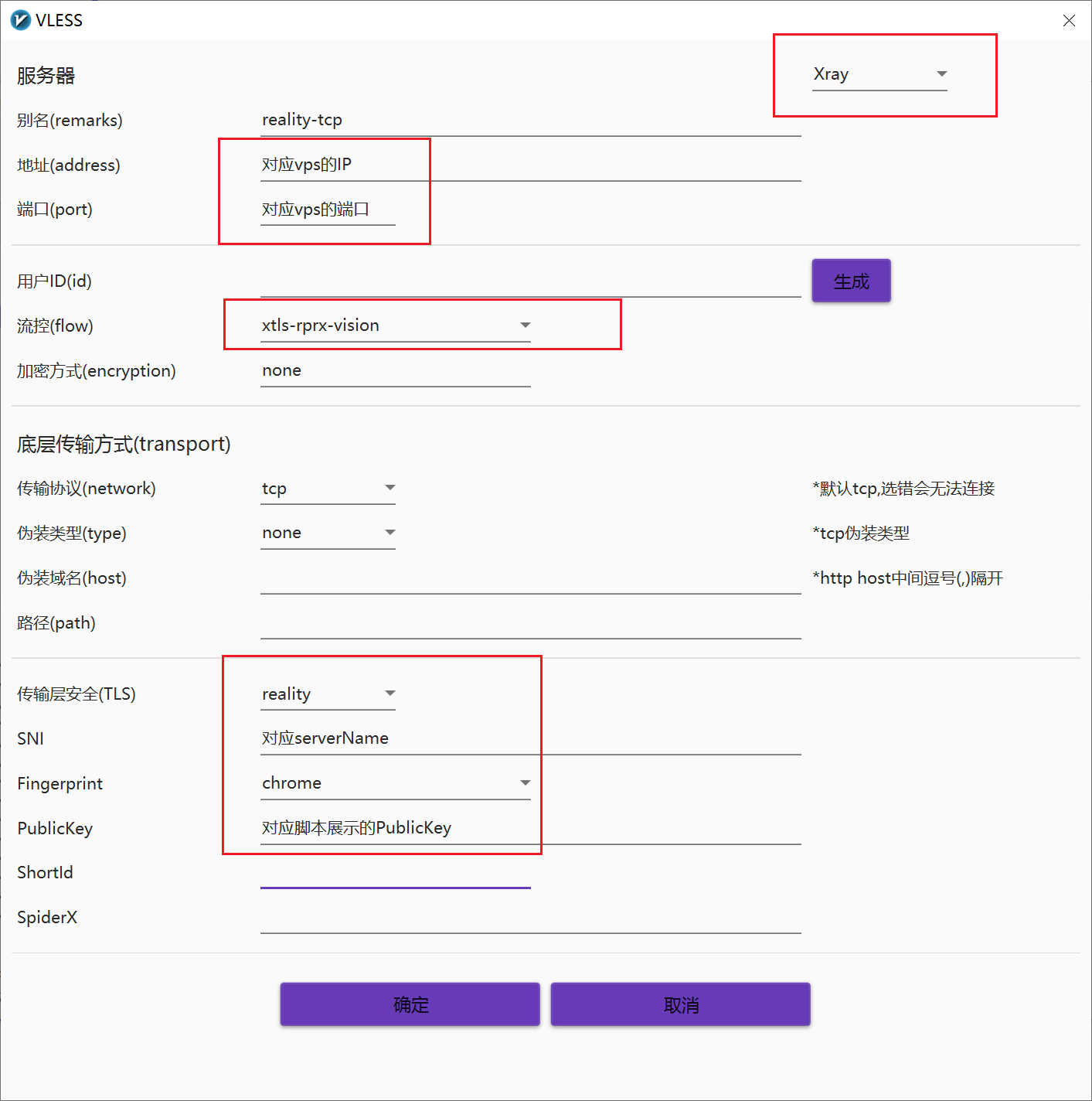Open the camouflage type none dropdown
The width and height of the screenshot is (1092, 1101).
tap(328, 533)
